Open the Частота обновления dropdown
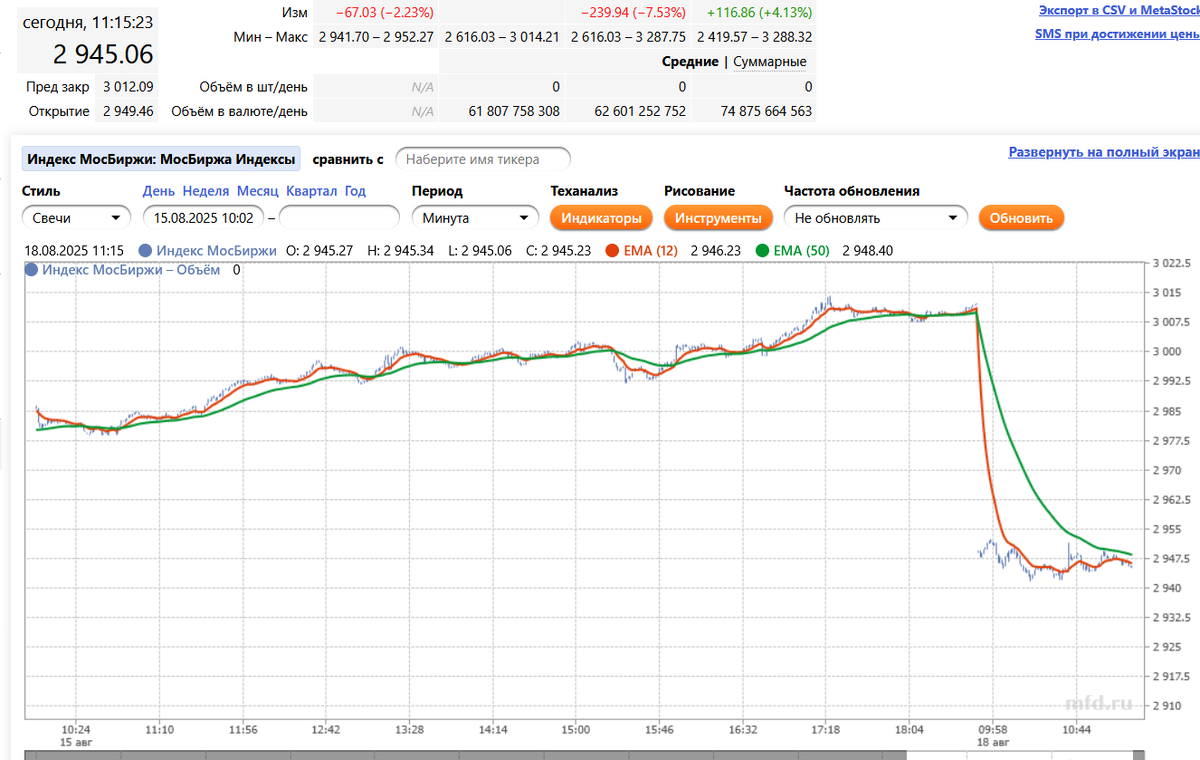1200x760 pixels. (x=876, y=217)
